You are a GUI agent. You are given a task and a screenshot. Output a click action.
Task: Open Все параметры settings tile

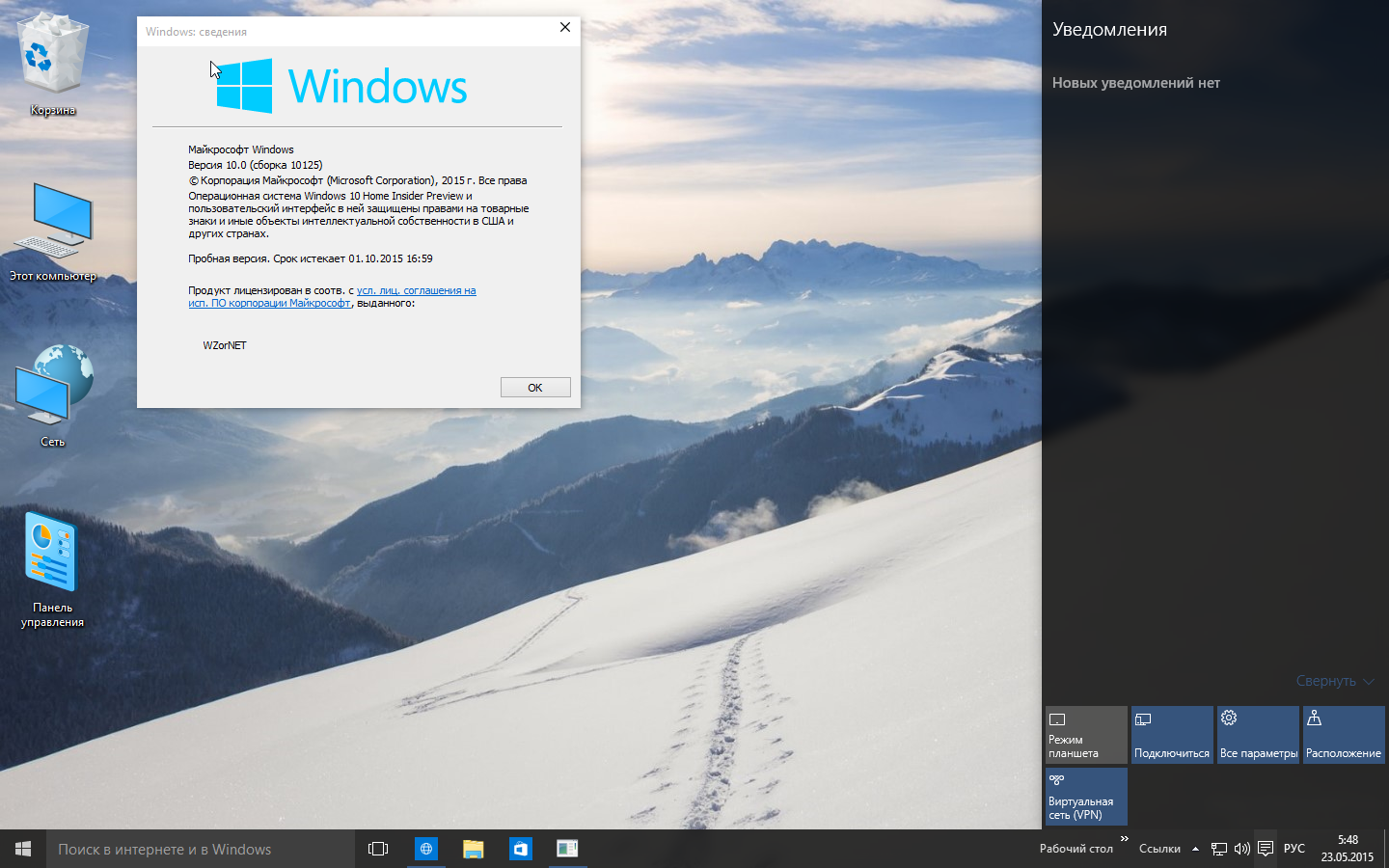click(1258, 735)
